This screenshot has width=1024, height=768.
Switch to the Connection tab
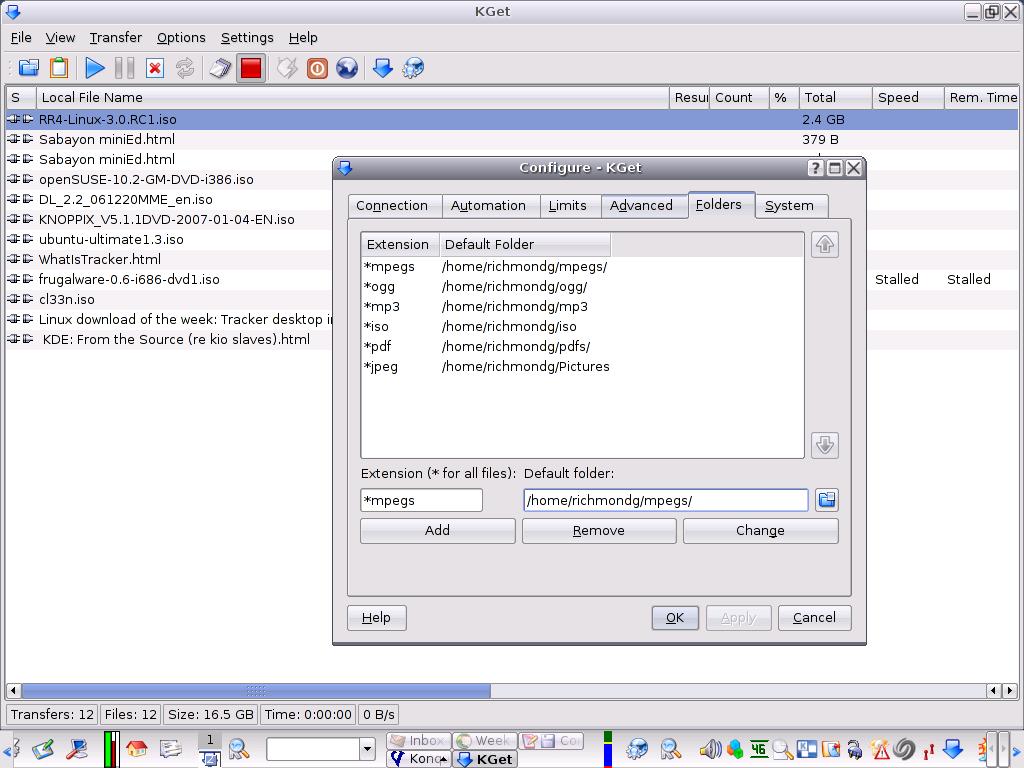(x=394, y=206)
